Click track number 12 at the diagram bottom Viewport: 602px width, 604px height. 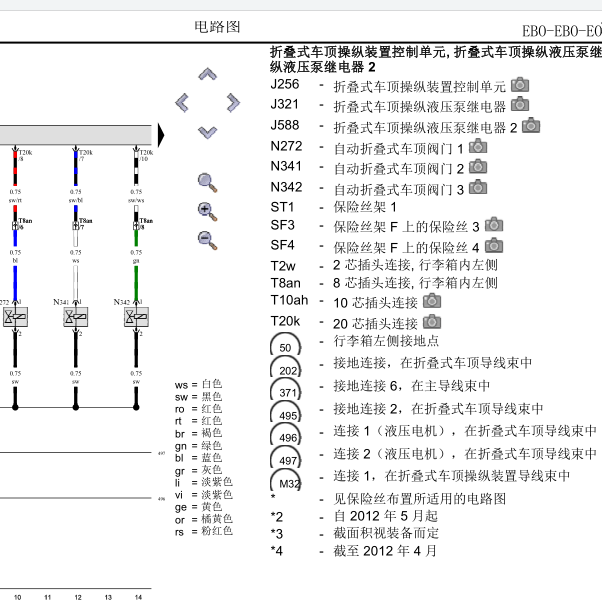coord(78,597)
